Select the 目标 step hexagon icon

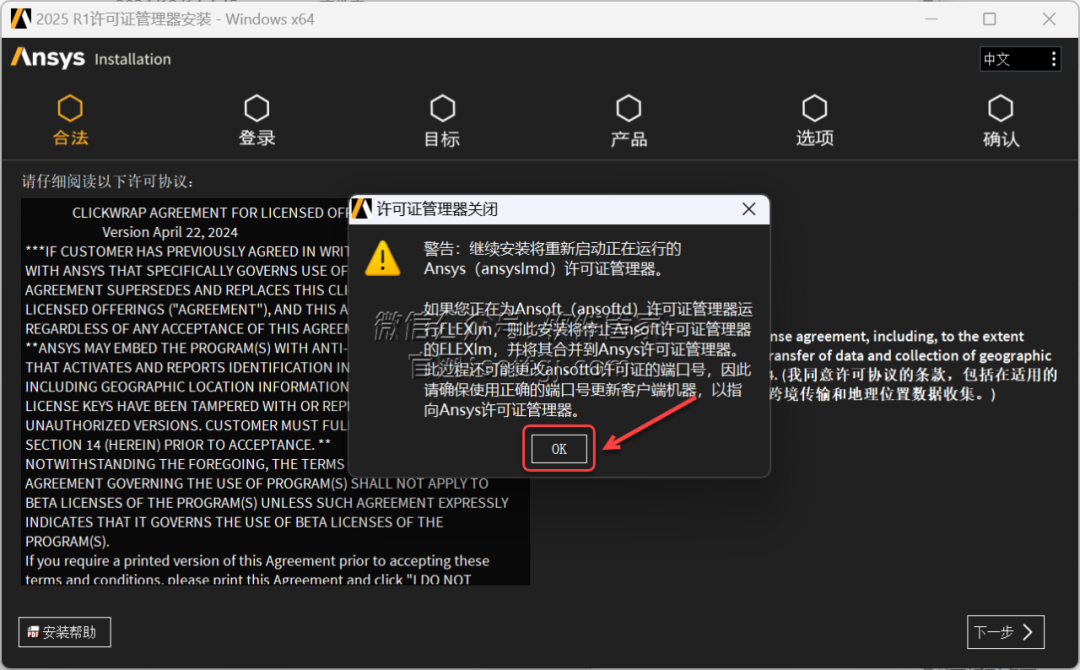(x=442, y=108)
